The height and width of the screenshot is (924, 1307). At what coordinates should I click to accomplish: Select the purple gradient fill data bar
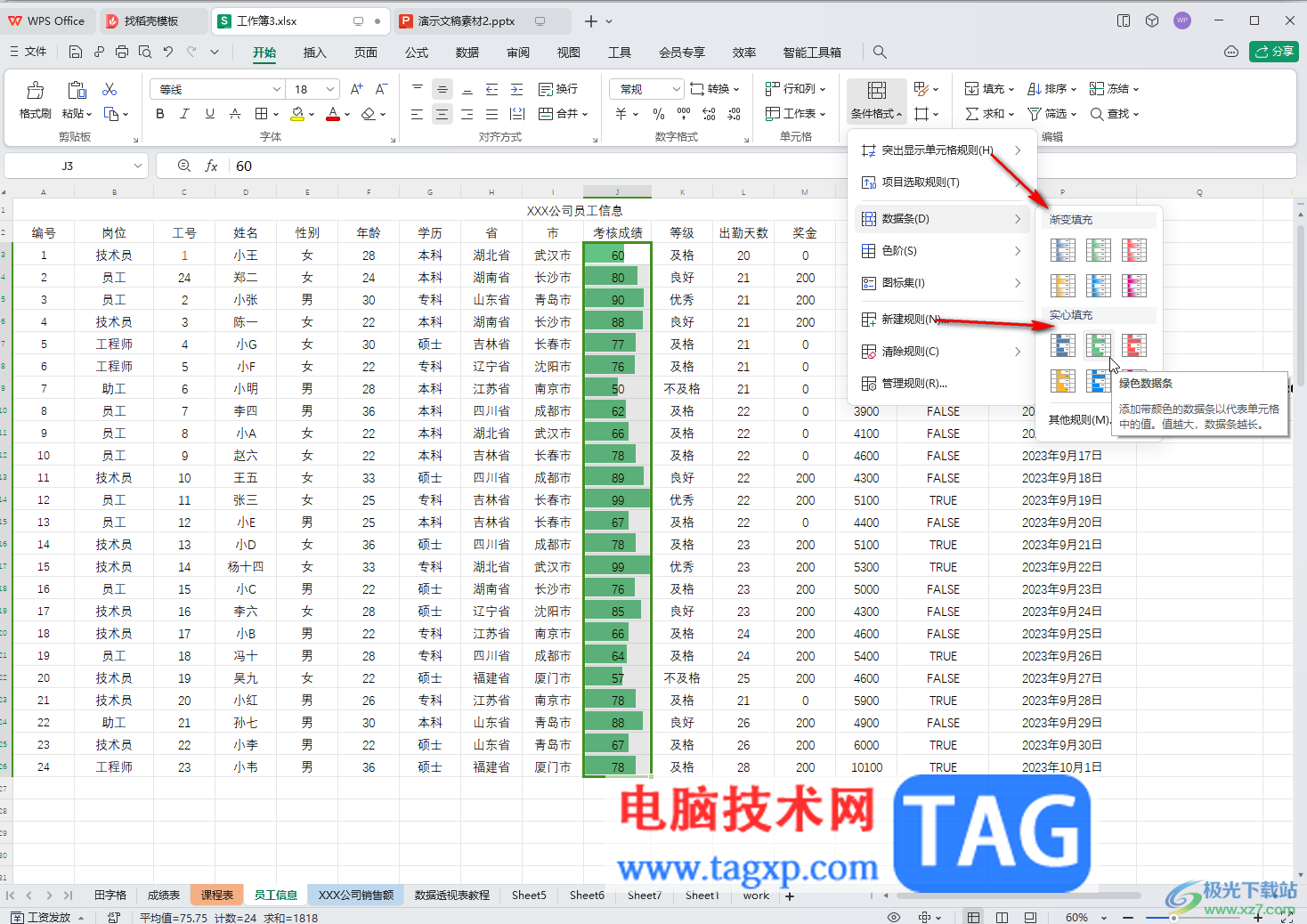click(1134, 286)
